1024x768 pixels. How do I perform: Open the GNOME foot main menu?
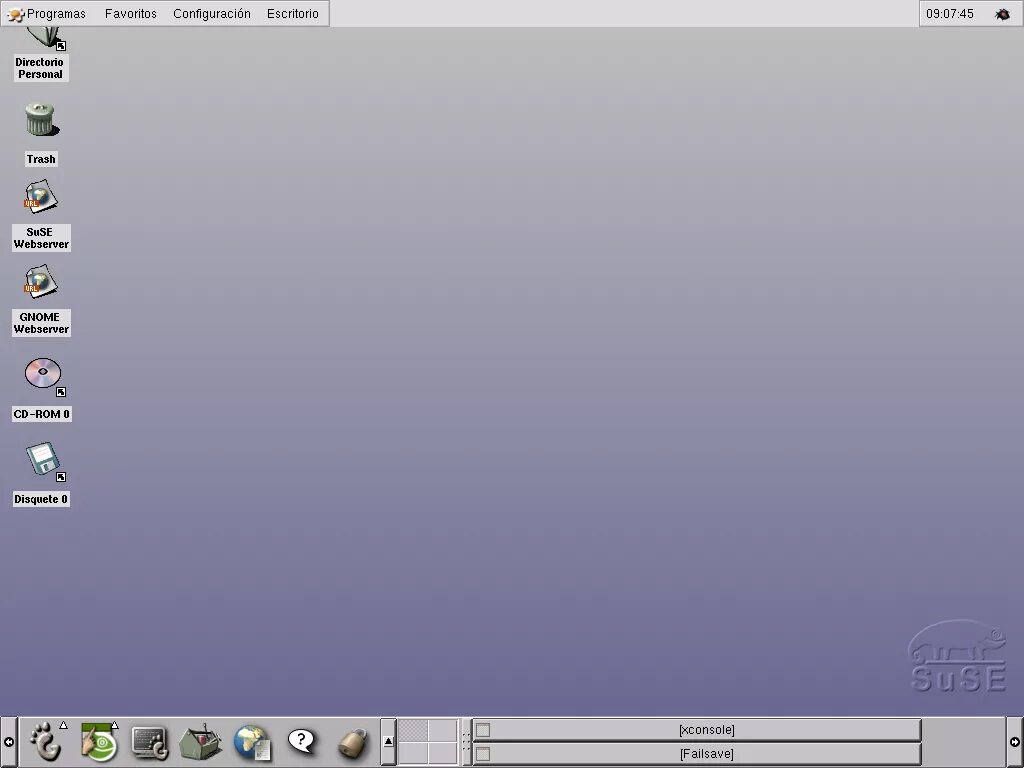click(x=47, y=741)
